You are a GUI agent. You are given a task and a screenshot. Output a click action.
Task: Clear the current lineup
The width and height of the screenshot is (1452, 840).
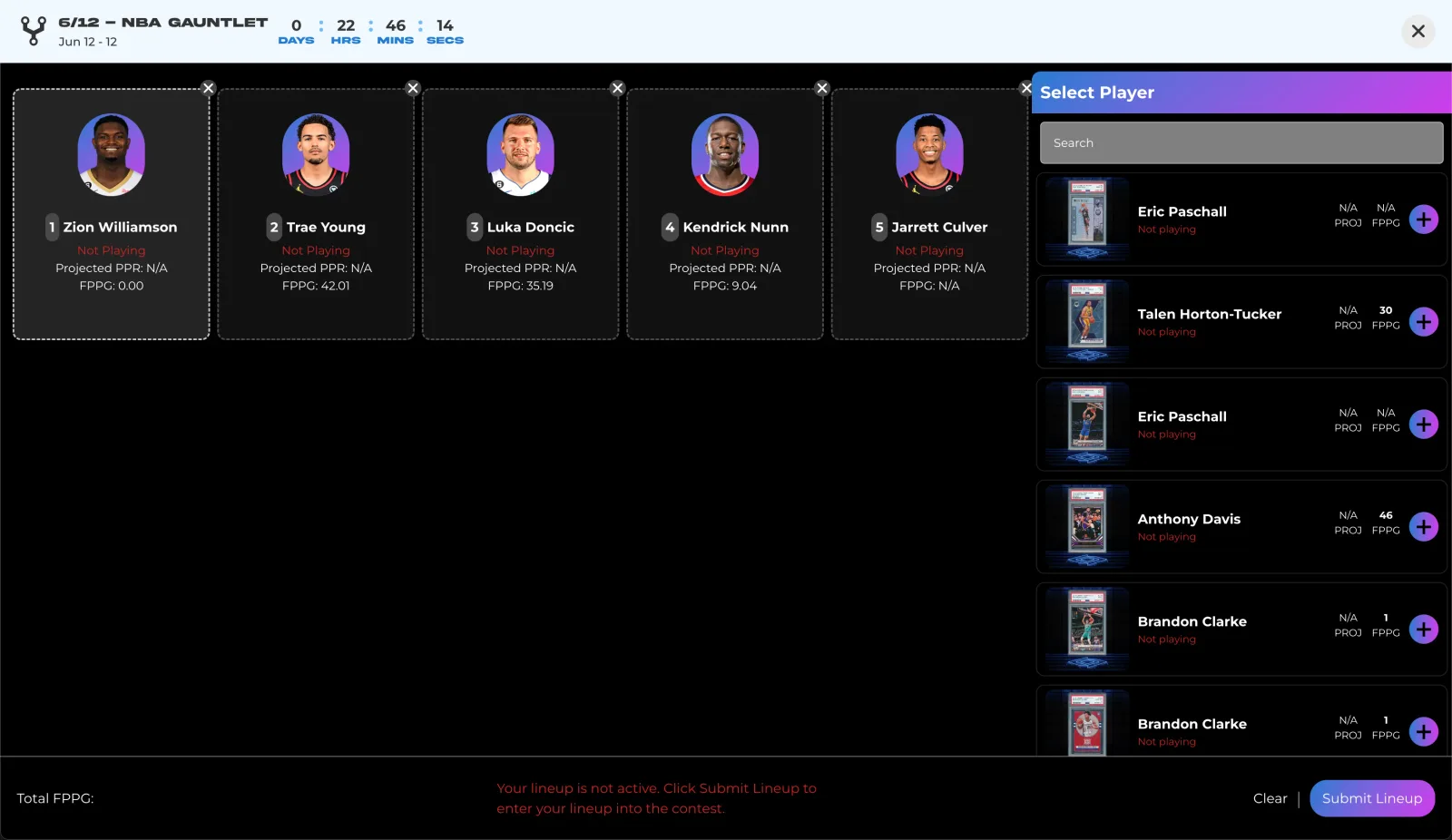pyautogui.click(x=1270, y=798)
